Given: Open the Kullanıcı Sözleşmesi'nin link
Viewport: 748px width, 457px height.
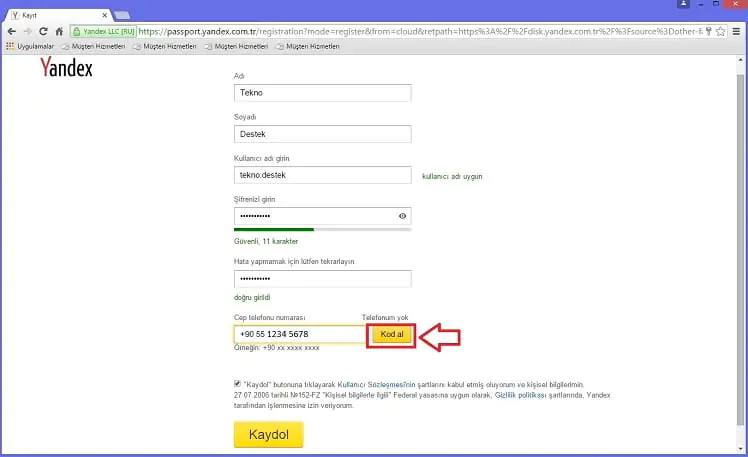Looking at the screenshot, I should click(x=376, y=384).
